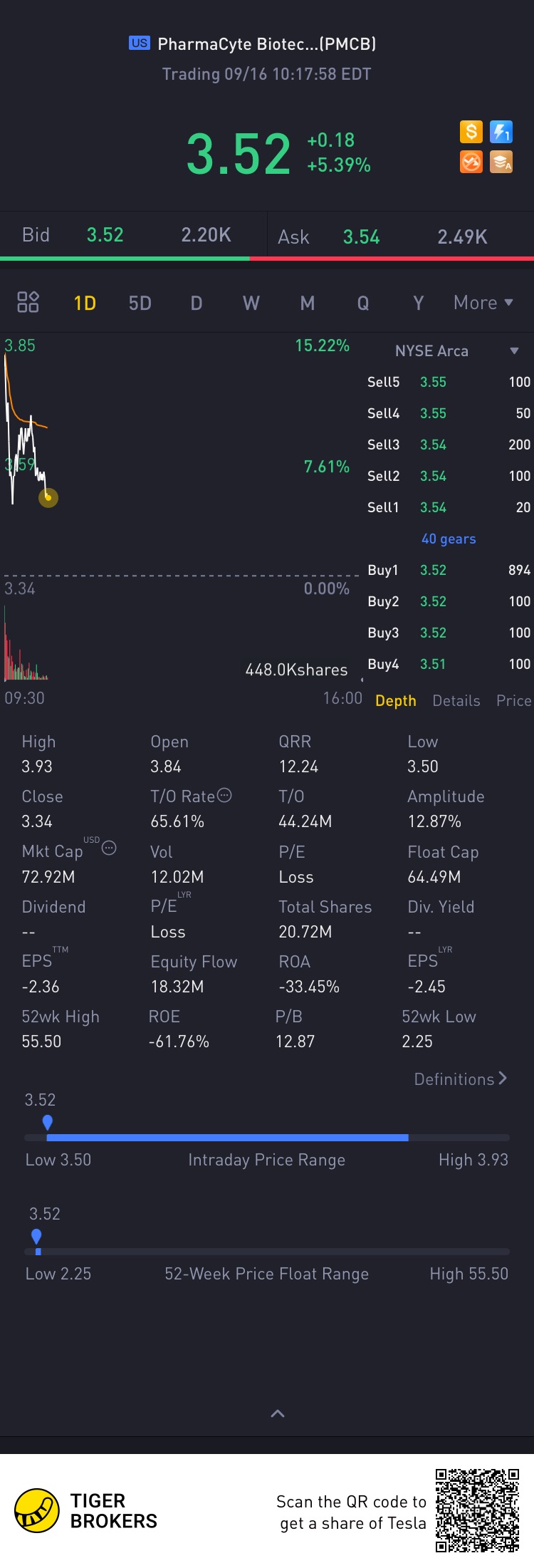This screenshot has width=534, height=1568.
Task: Tap the Amplitude value 12.87%
Action: pos(434,821)
